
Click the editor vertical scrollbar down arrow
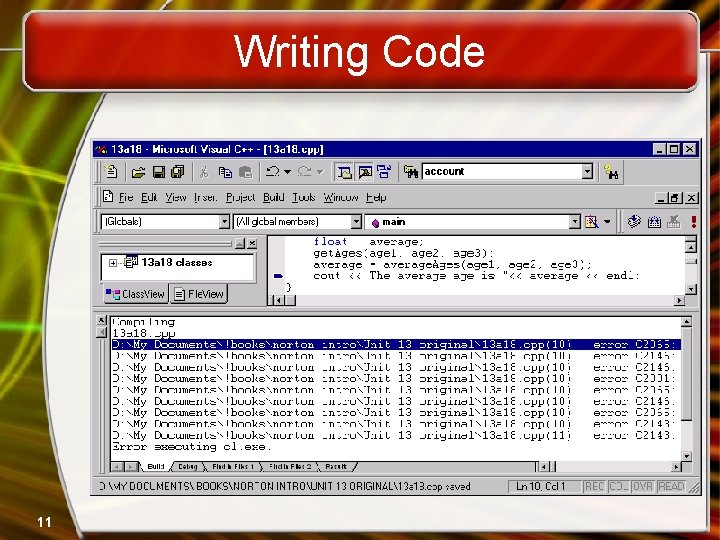pyautogui.click(x=691, y=289)
